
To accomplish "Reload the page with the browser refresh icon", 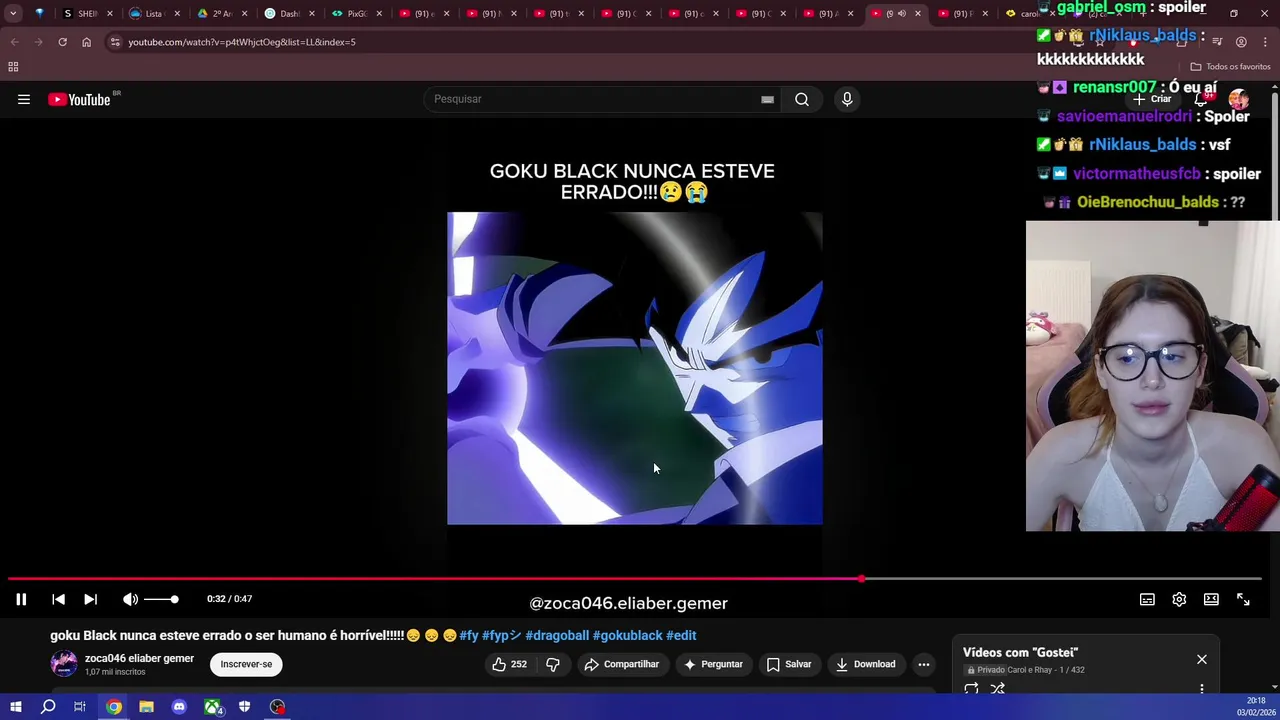I will click(62, 42).
